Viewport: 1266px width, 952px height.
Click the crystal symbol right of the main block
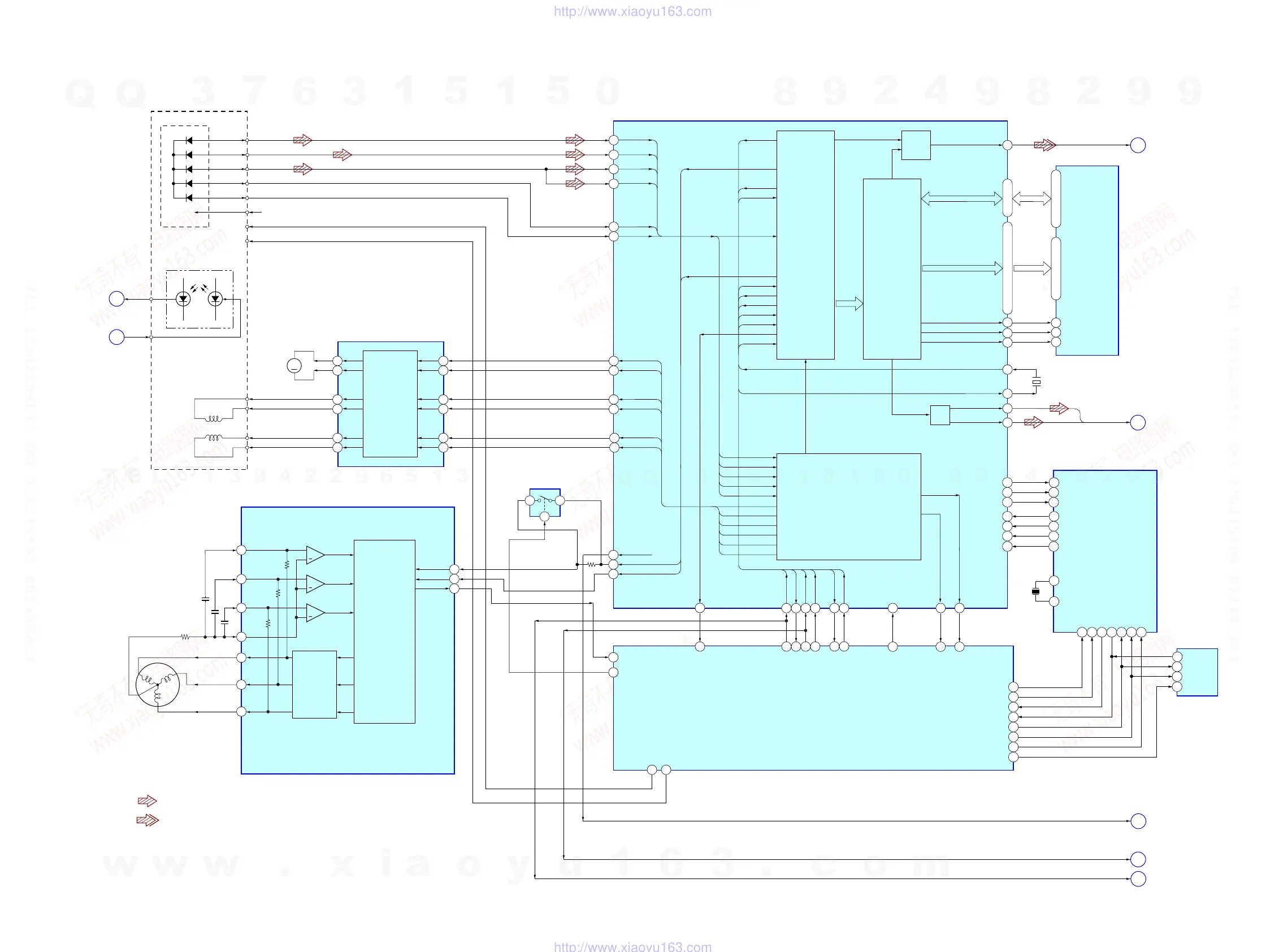point(1036,382)
